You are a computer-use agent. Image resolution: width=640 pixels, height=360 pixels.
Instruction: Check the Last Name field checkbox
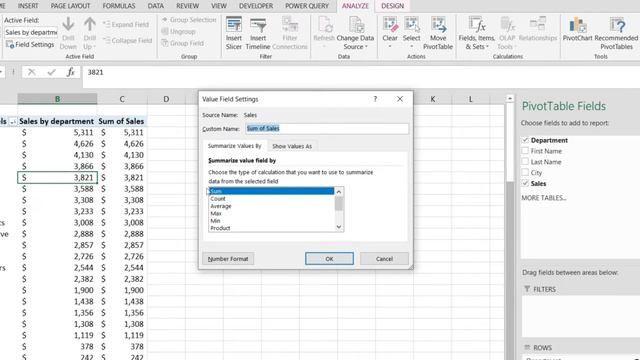(525, 162)
